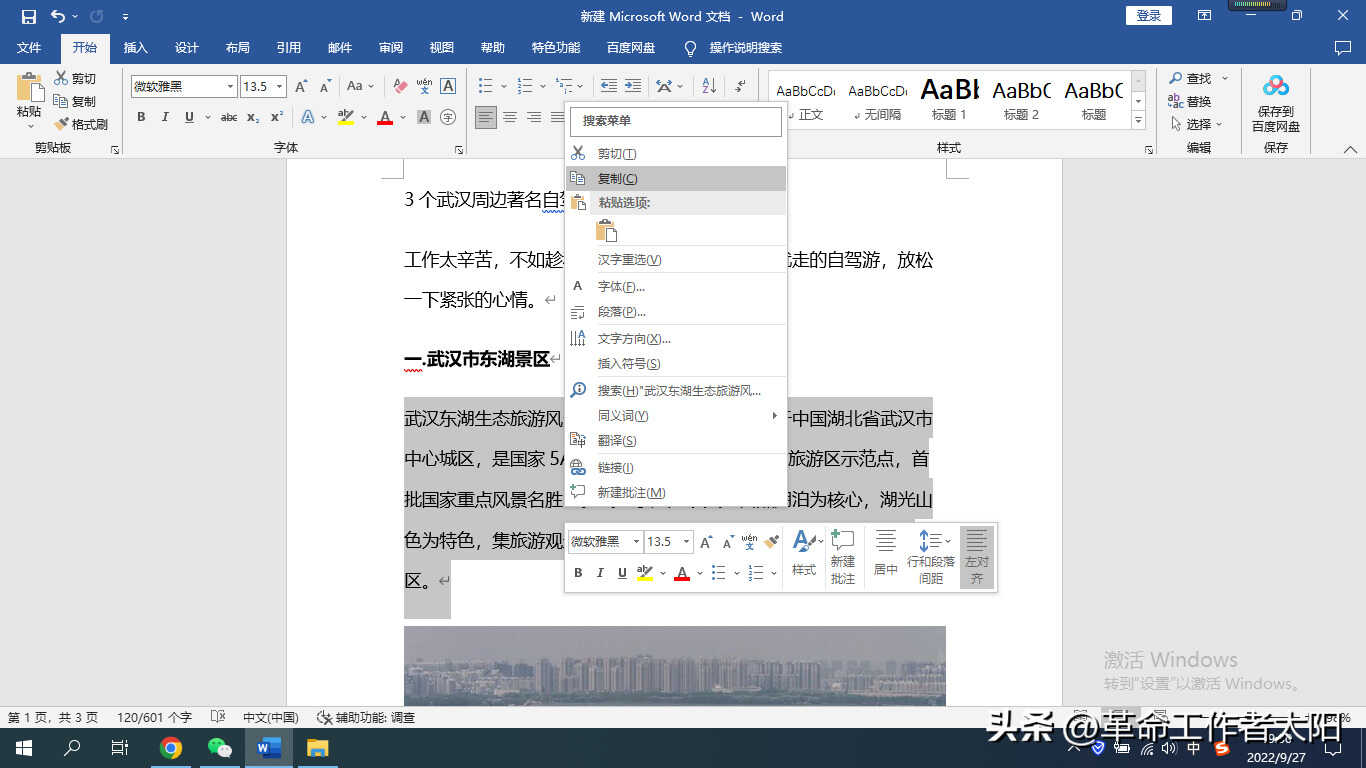The height and width of the screenshot is (768, 1366).
Task: Toggle Left Align (左对齐) in mini toolbar
Action: coord(977,557)
